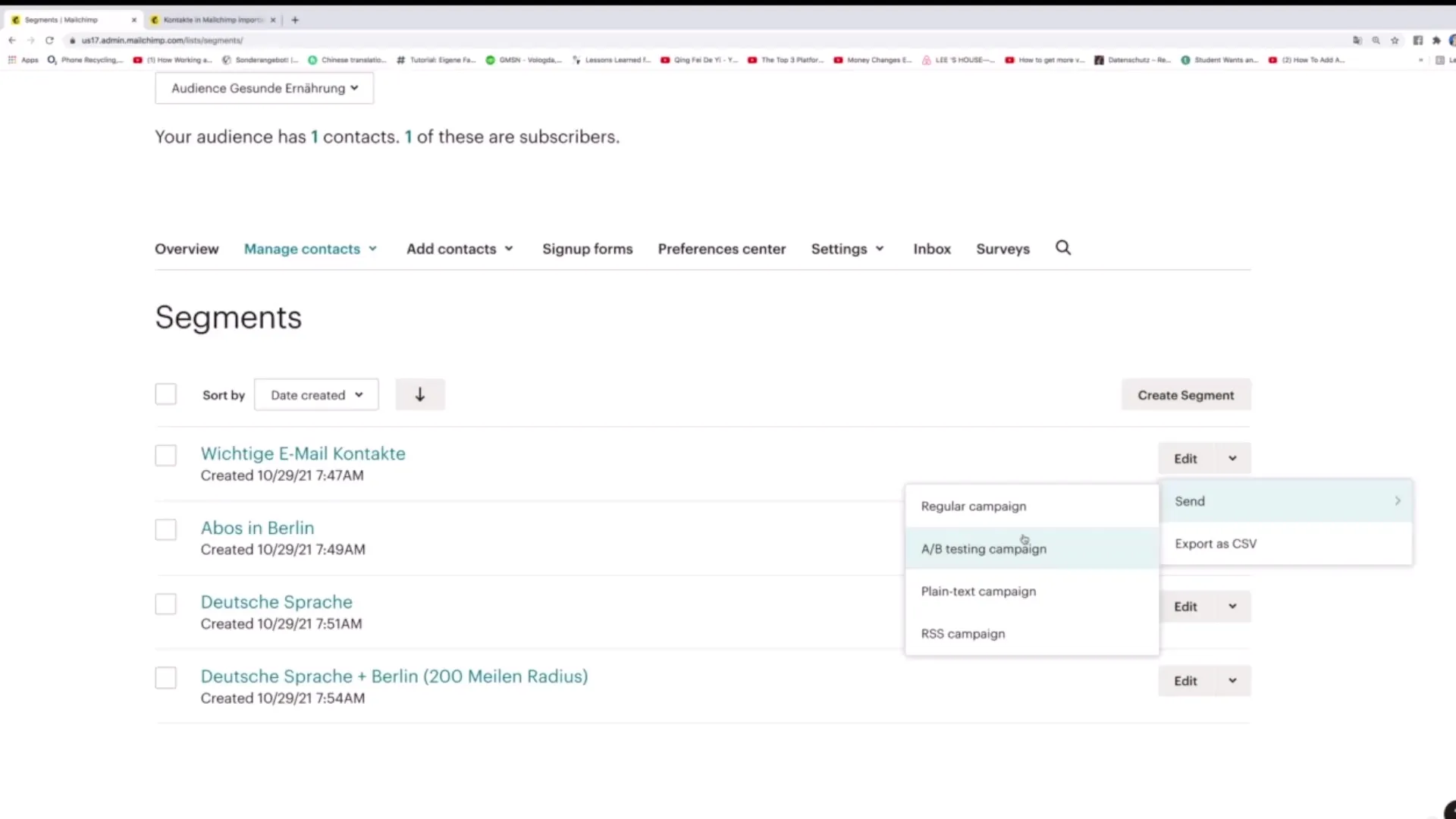Select RSS campaign
The height and width of the screenshot is (819, 1456).
[1032, 633]
